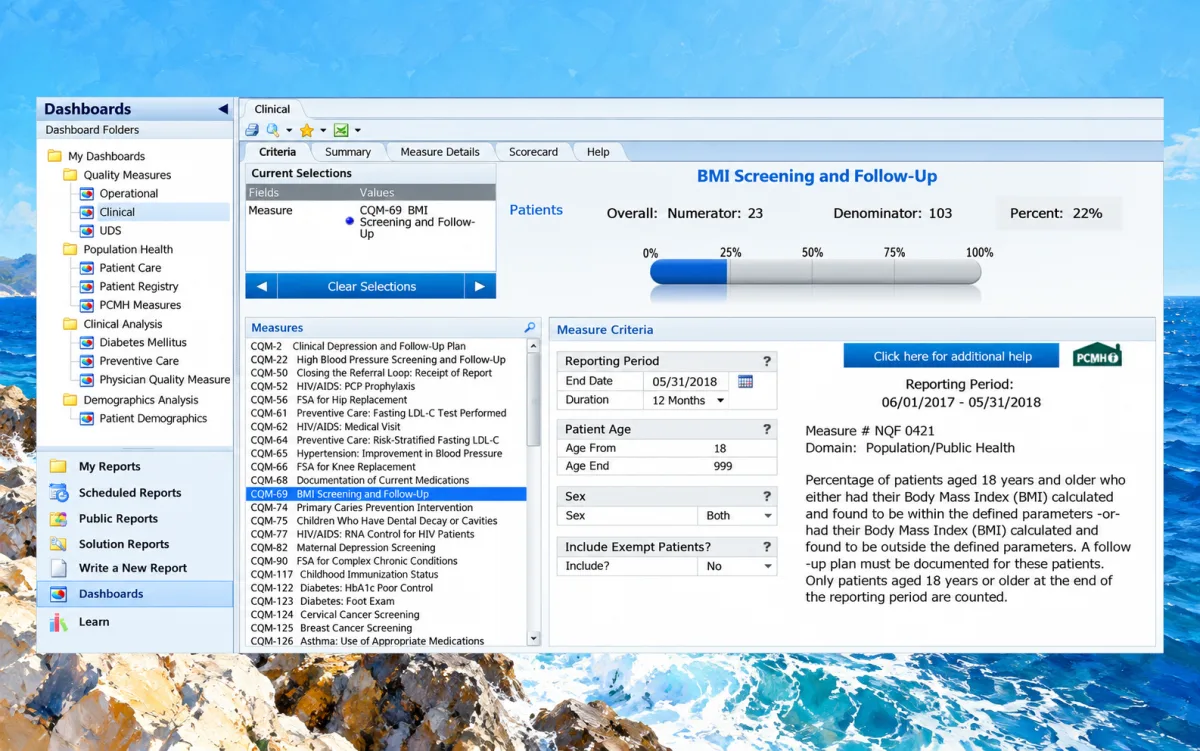Screen dimensions: 1200x751
Task: Switch to the Summary tab
Action: [x=347, y=152]
